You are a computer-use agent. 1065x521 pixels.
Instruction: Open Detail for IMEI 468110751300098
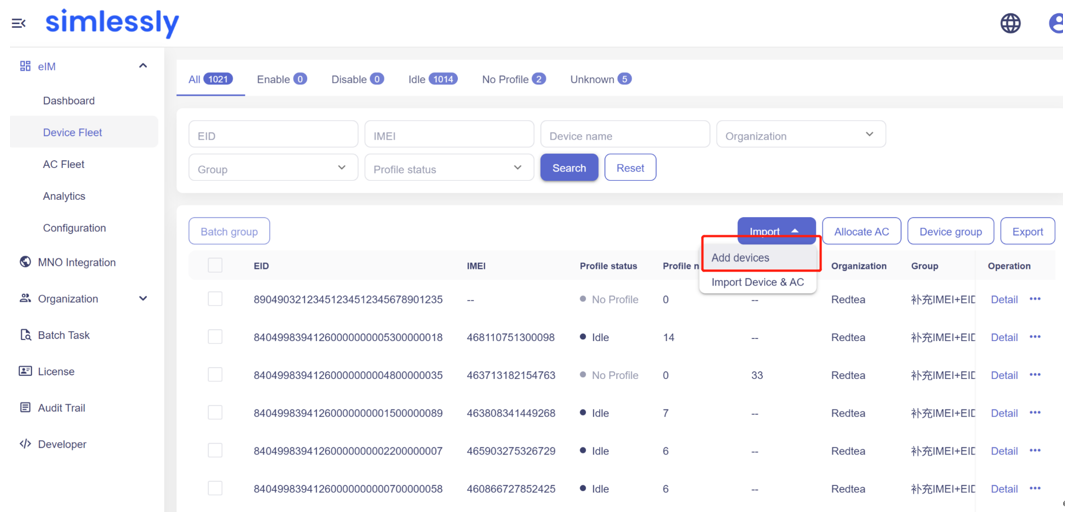click(x=1004, y=338)
